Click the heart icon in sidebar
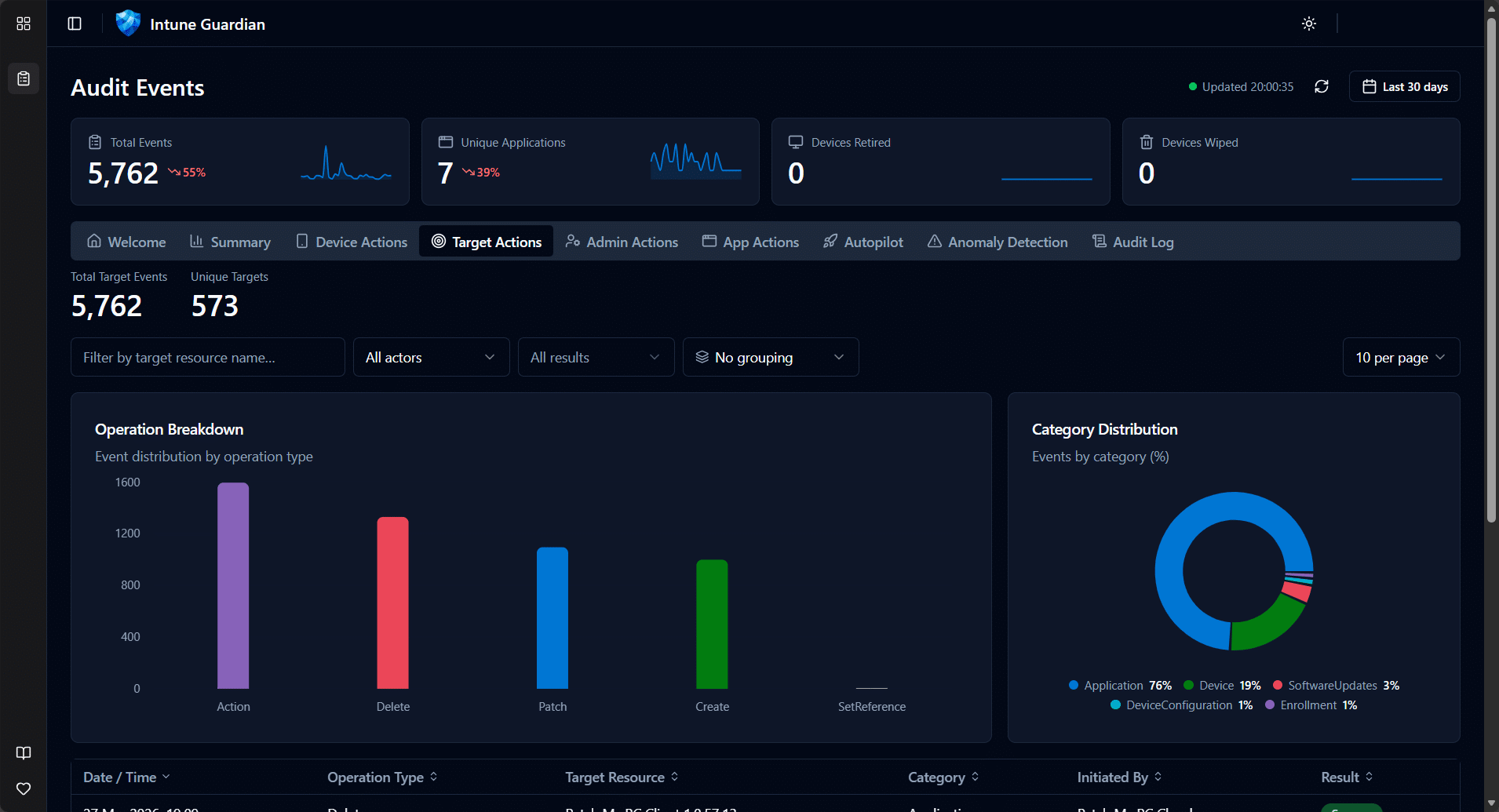The width and height of the screenshot is (1499, 812). coord(24,788)
